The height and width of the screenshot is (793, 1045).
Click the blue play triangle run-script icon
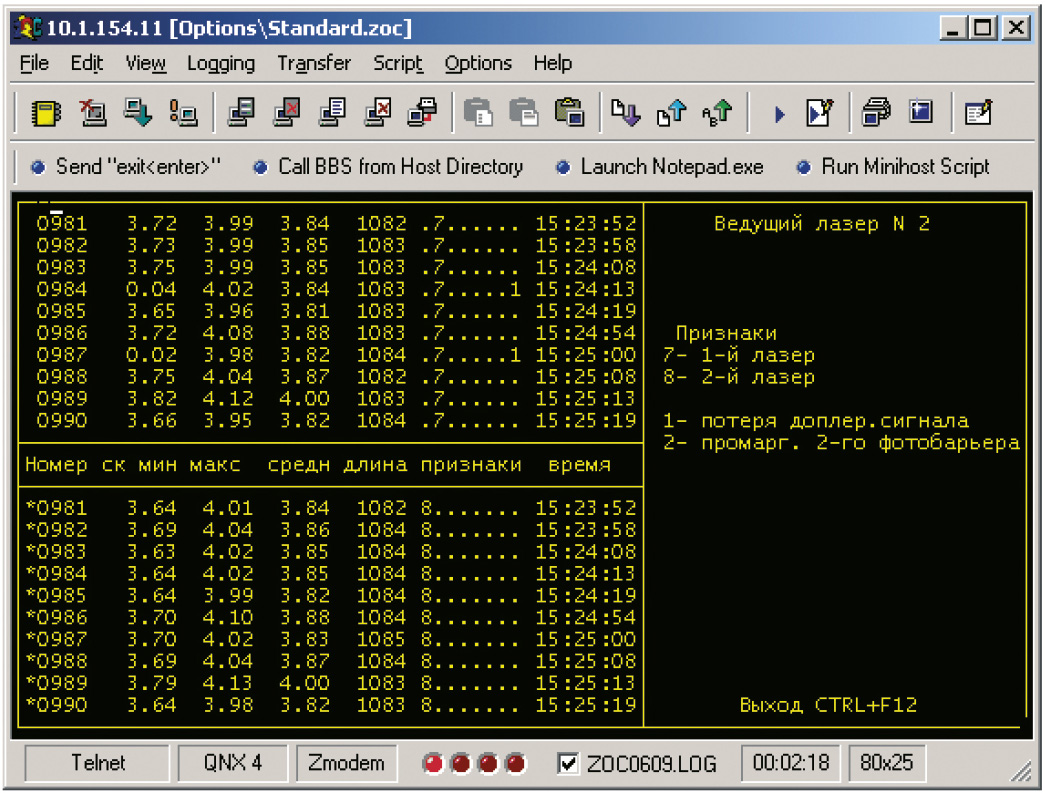(779, 114)
